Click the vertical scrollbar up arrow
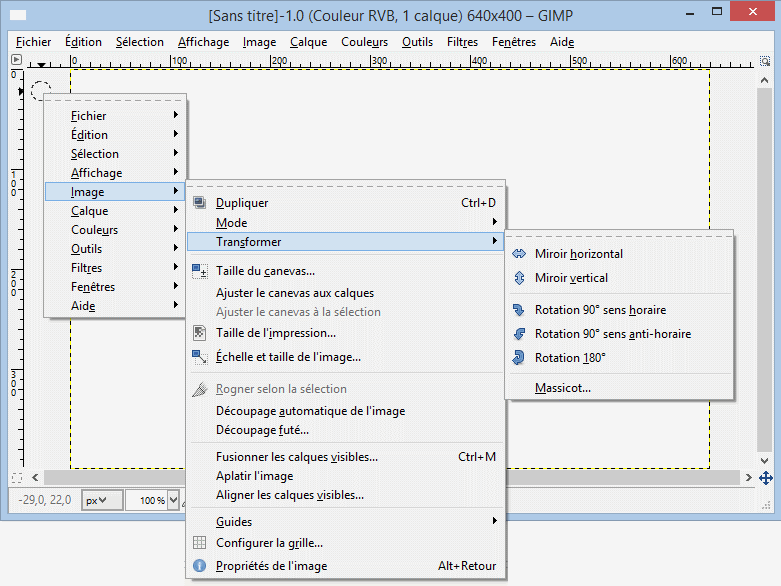 click(765, 80)
